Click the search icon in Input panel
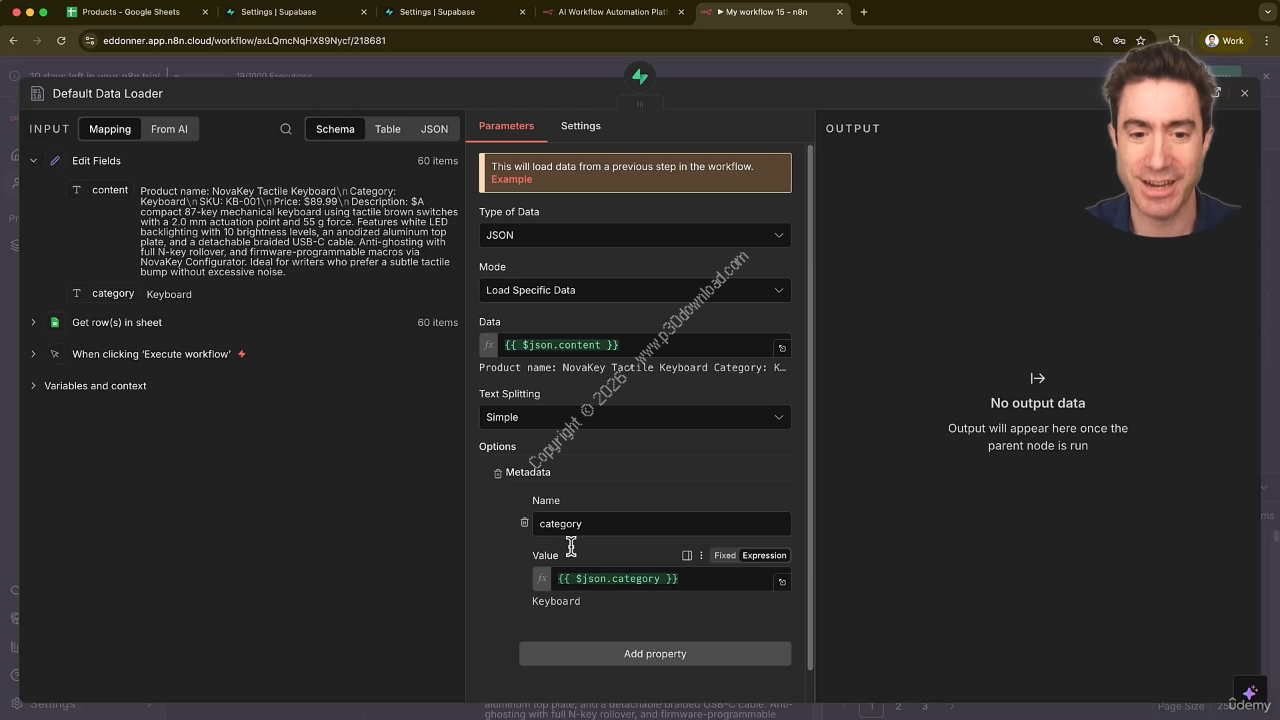The height and width of the screenshot is (720, 1280). point(286,129)
